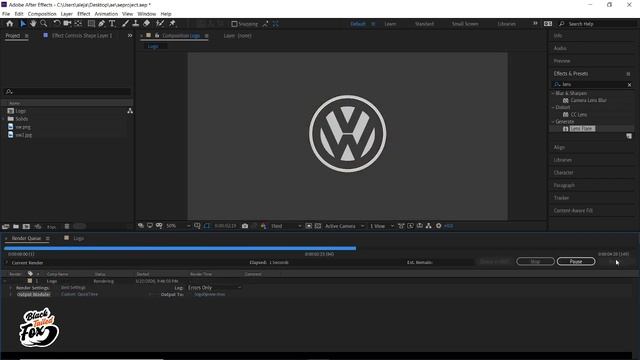
Task: Open the 1 View layout dropdown
Action: coord(382,226)
